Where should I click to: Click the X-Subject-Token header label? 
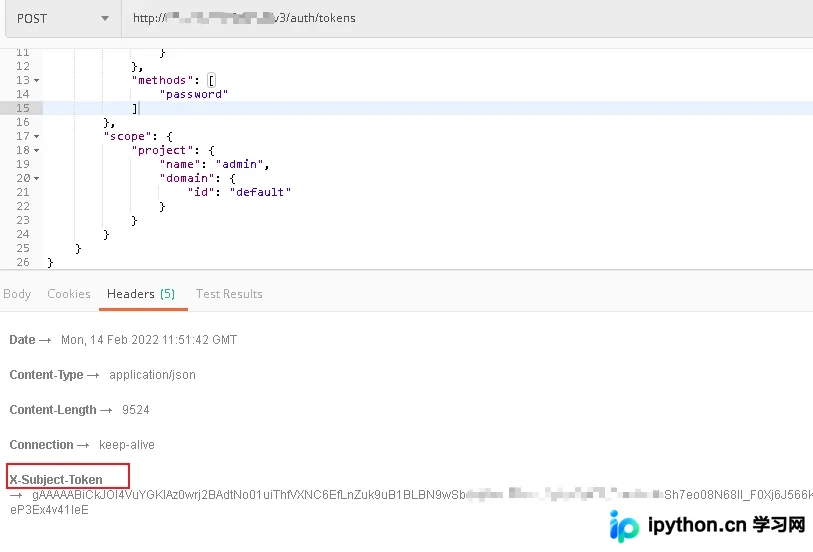(x=56, y=479)
